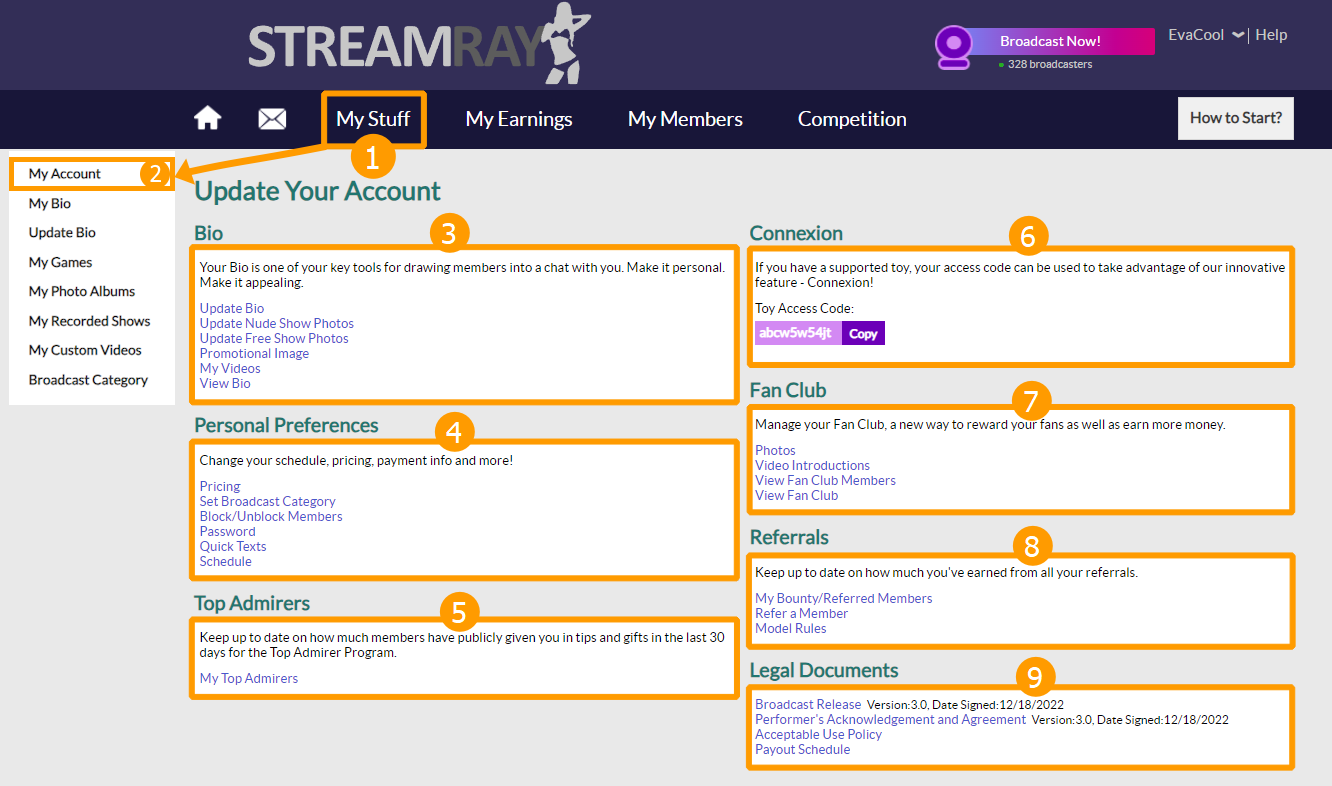Select My Photo Albums in sidebar

coord(82,291)
